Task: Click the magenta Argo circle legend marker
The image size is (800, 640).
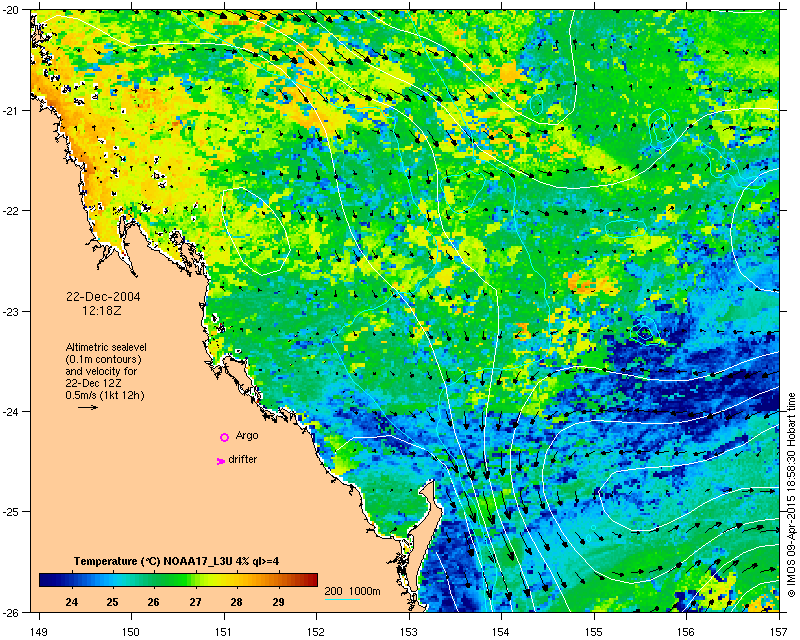Action: tap(224, 437)
